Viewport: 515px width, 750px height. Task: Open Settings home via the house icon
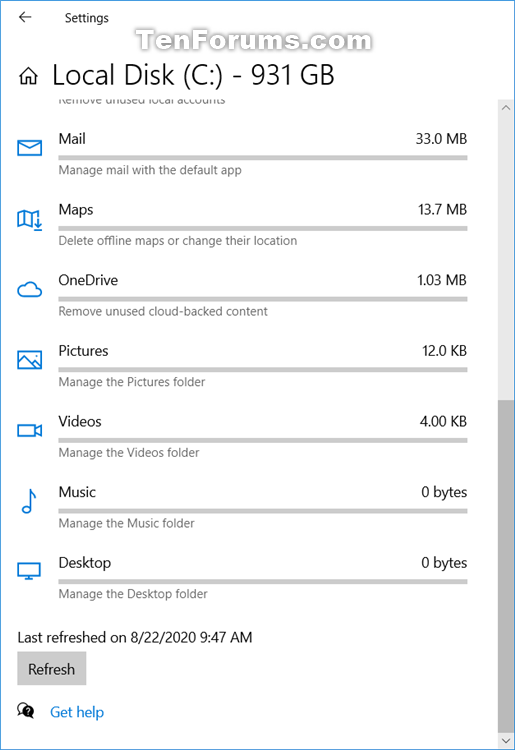[x=28, y=76]
